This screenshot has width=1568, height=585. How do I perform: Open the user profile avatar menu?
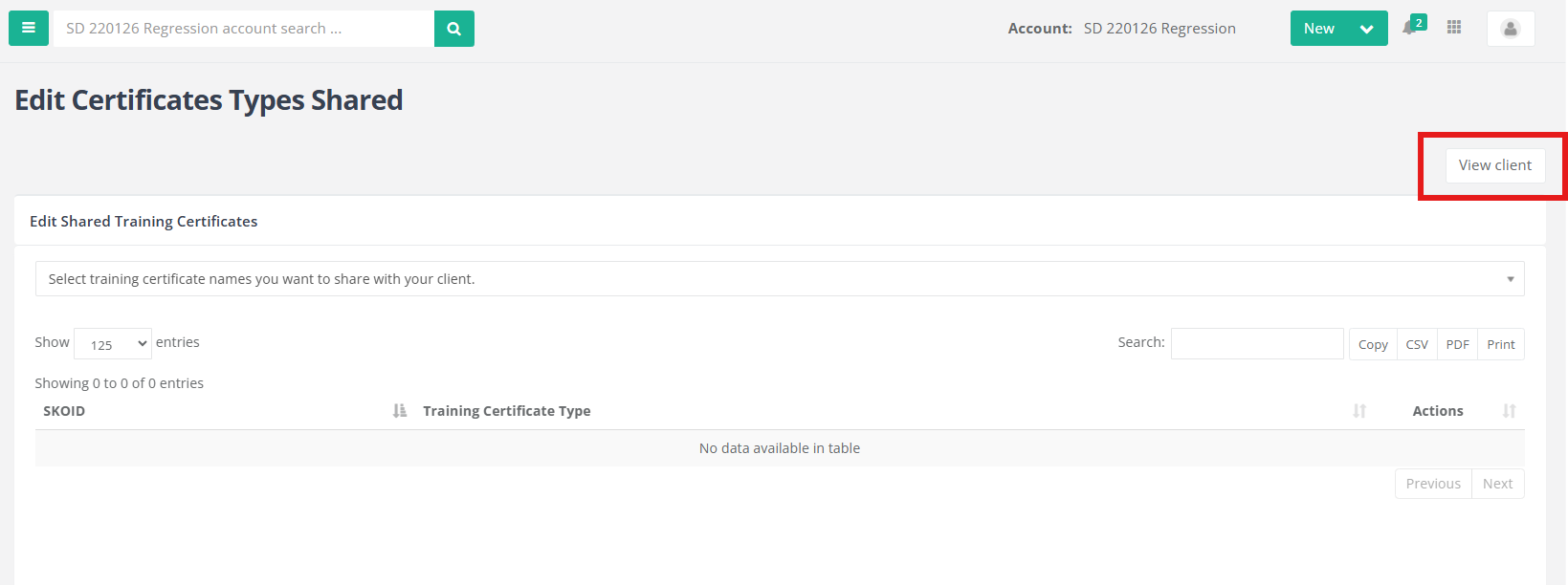pyautogui.click(x=1511, y=29)
